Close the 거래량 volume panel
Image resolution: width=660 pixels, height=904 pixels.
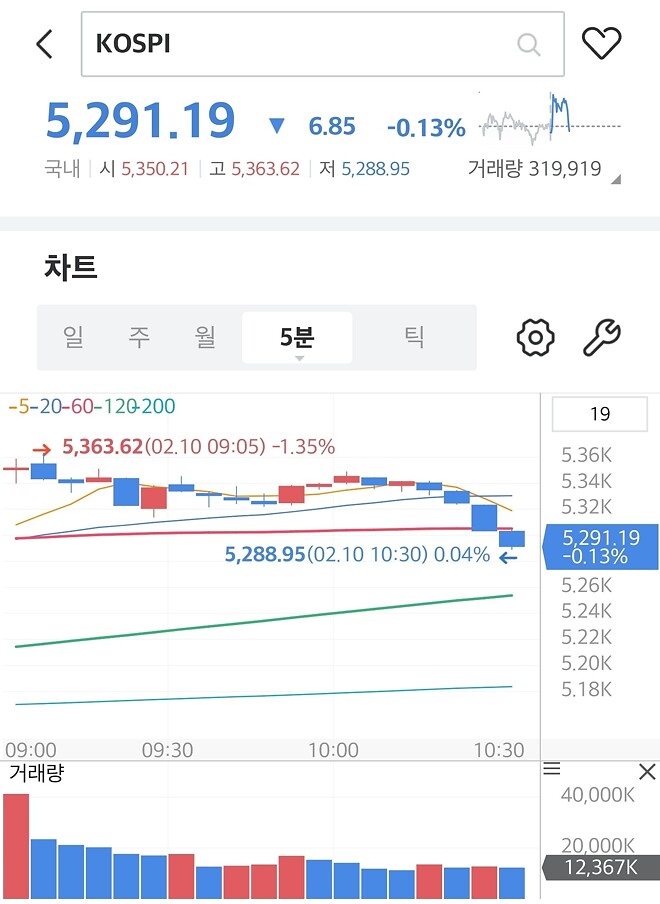coord(645,771)
